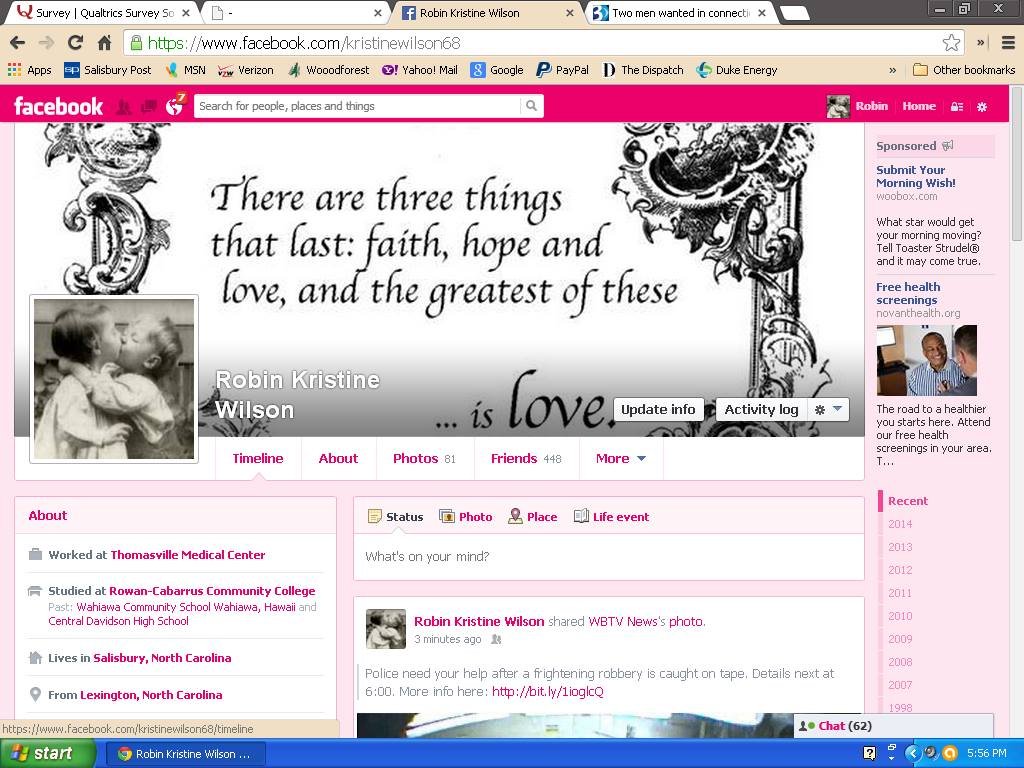Open The Dispatch bookmark

click(643, 70)
